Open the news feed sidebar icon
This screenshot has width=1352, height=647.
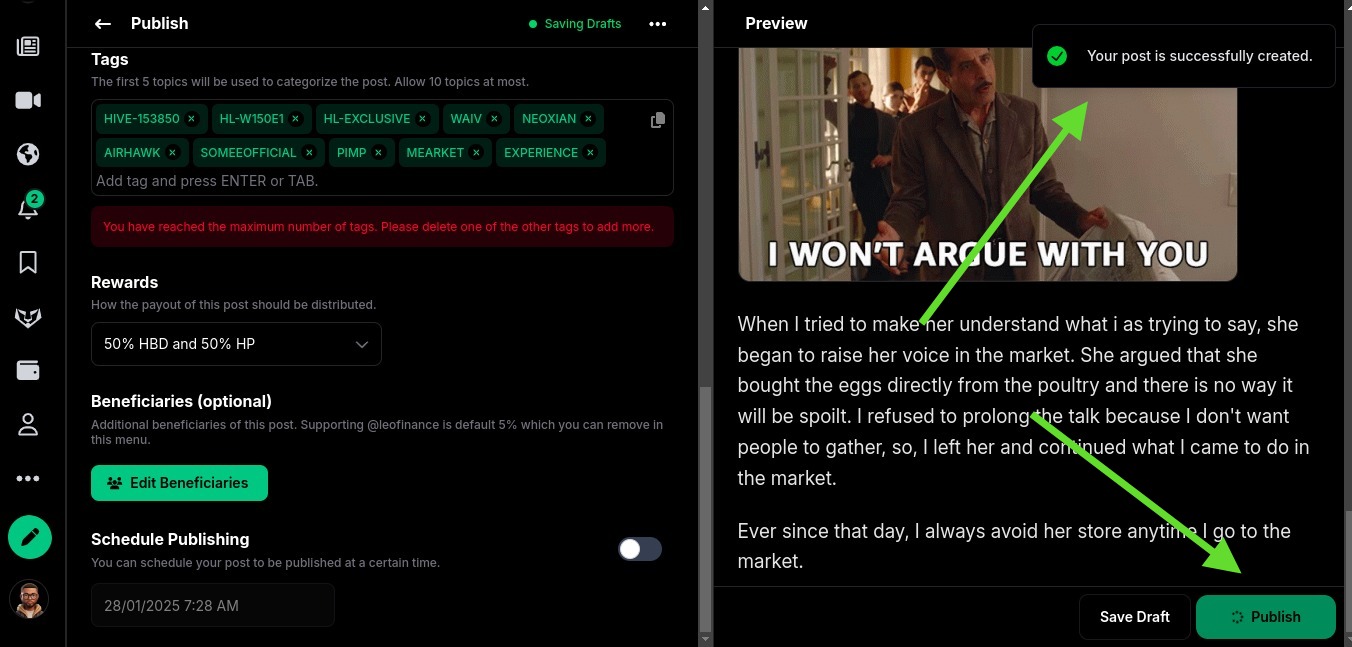point(28,46)
